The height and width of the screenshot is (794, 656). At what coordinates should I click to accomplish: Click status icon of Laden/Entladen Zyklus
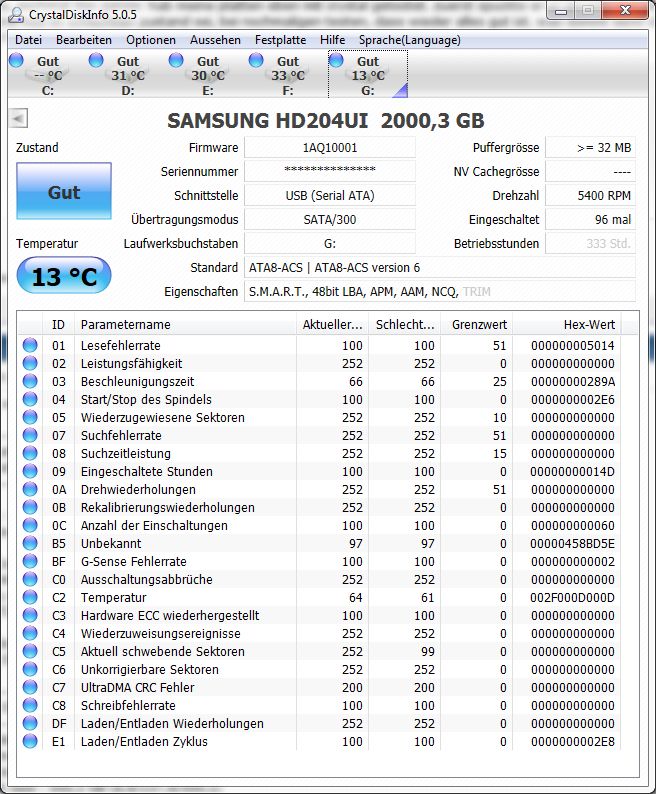tap(30, 741)
